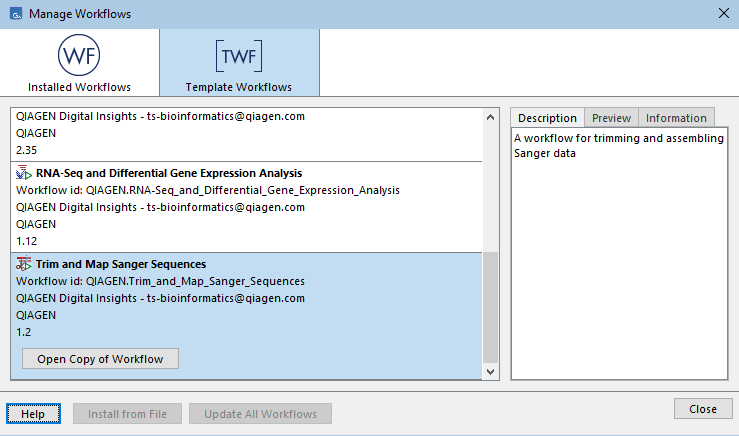The width and height of the screenshot is (739, 436).
Task: Click the QIAGEN vendor line under RNA-Seq workflow
Action: [x=36, y=224]
